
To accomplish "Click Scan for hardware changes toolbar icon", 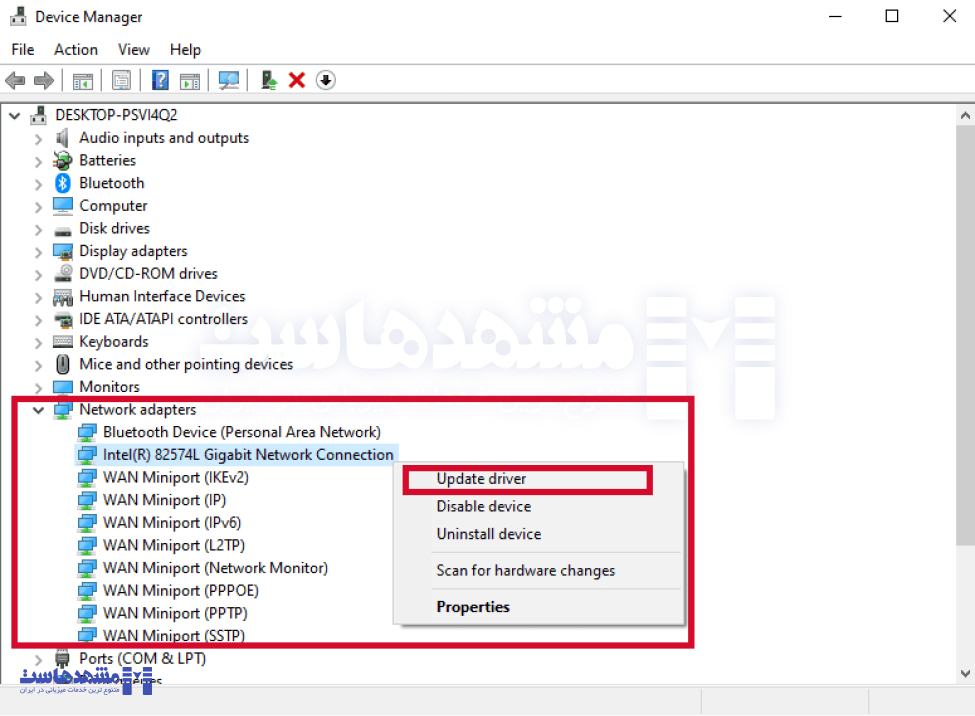I will pos(230,80).
